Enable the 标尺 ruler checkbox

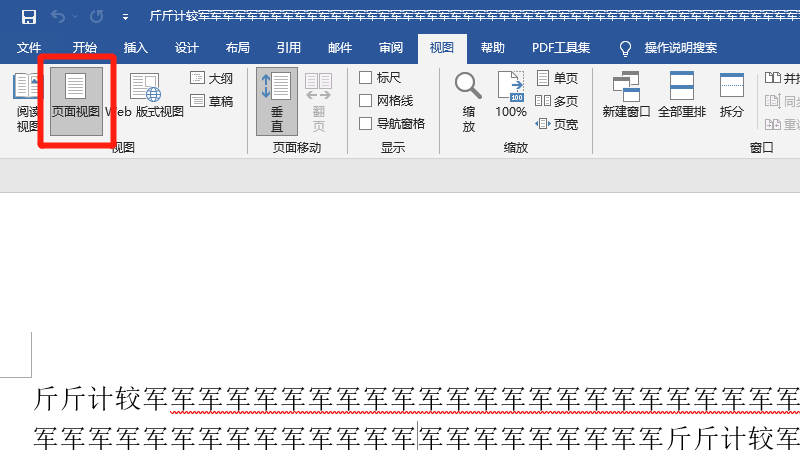(366, 78)
